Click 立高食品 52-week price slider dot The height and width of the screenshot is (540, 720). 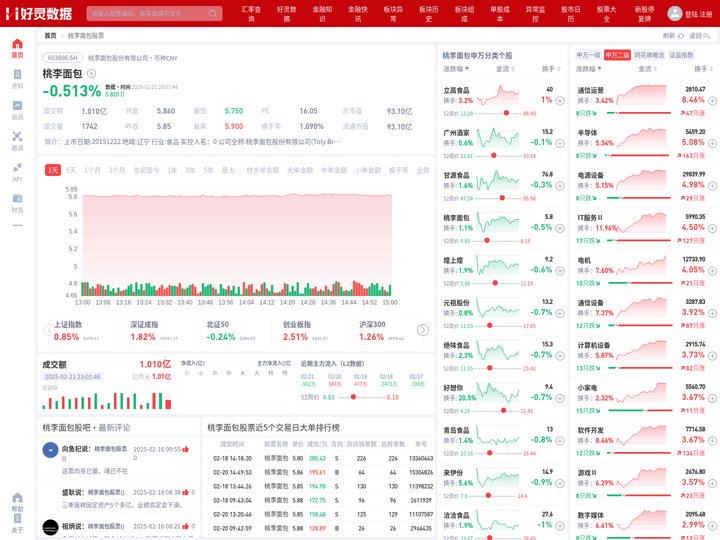pos(506,112)
